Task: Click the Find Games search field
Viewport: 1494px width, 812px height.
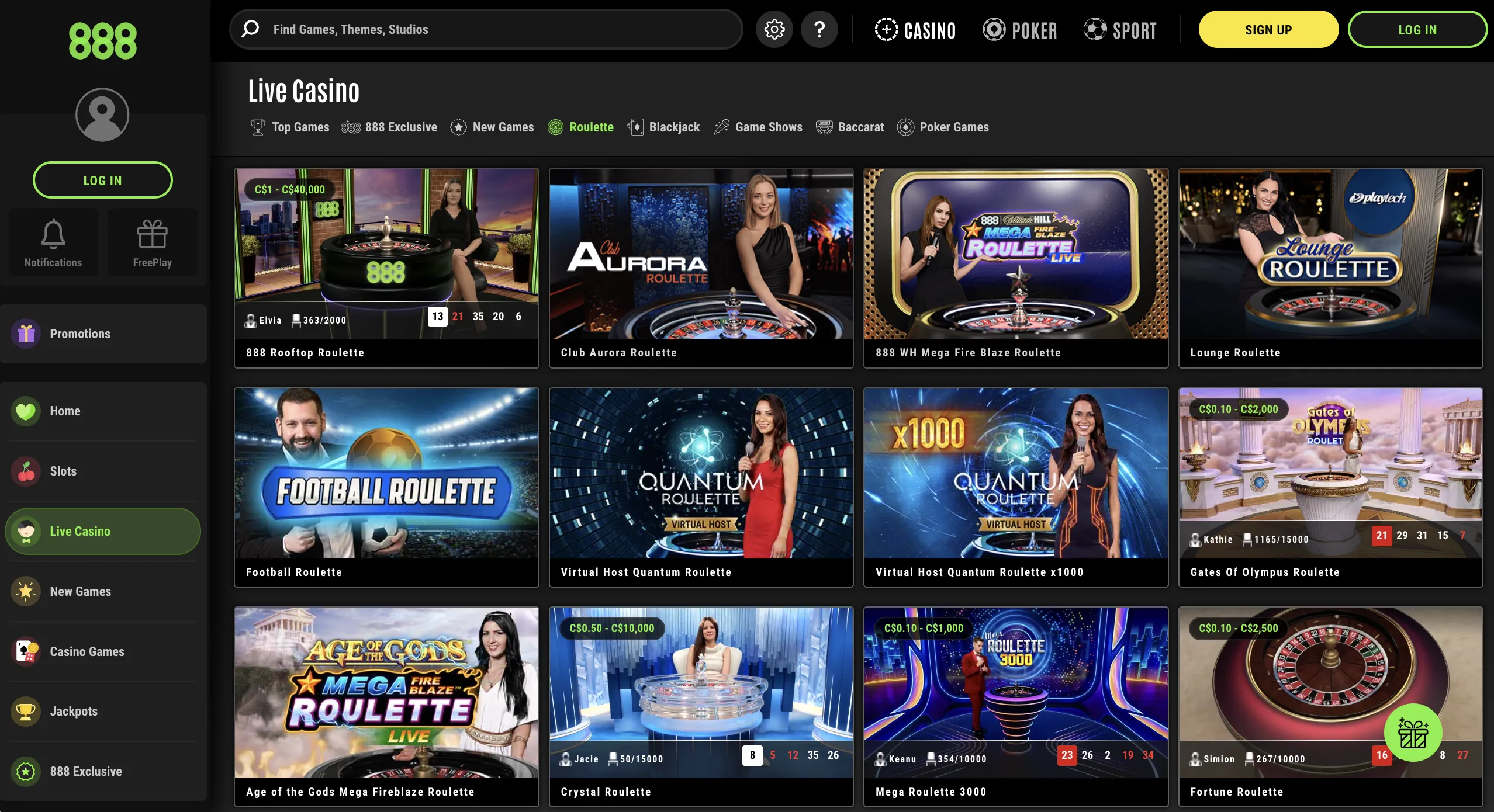Action: 486,29
